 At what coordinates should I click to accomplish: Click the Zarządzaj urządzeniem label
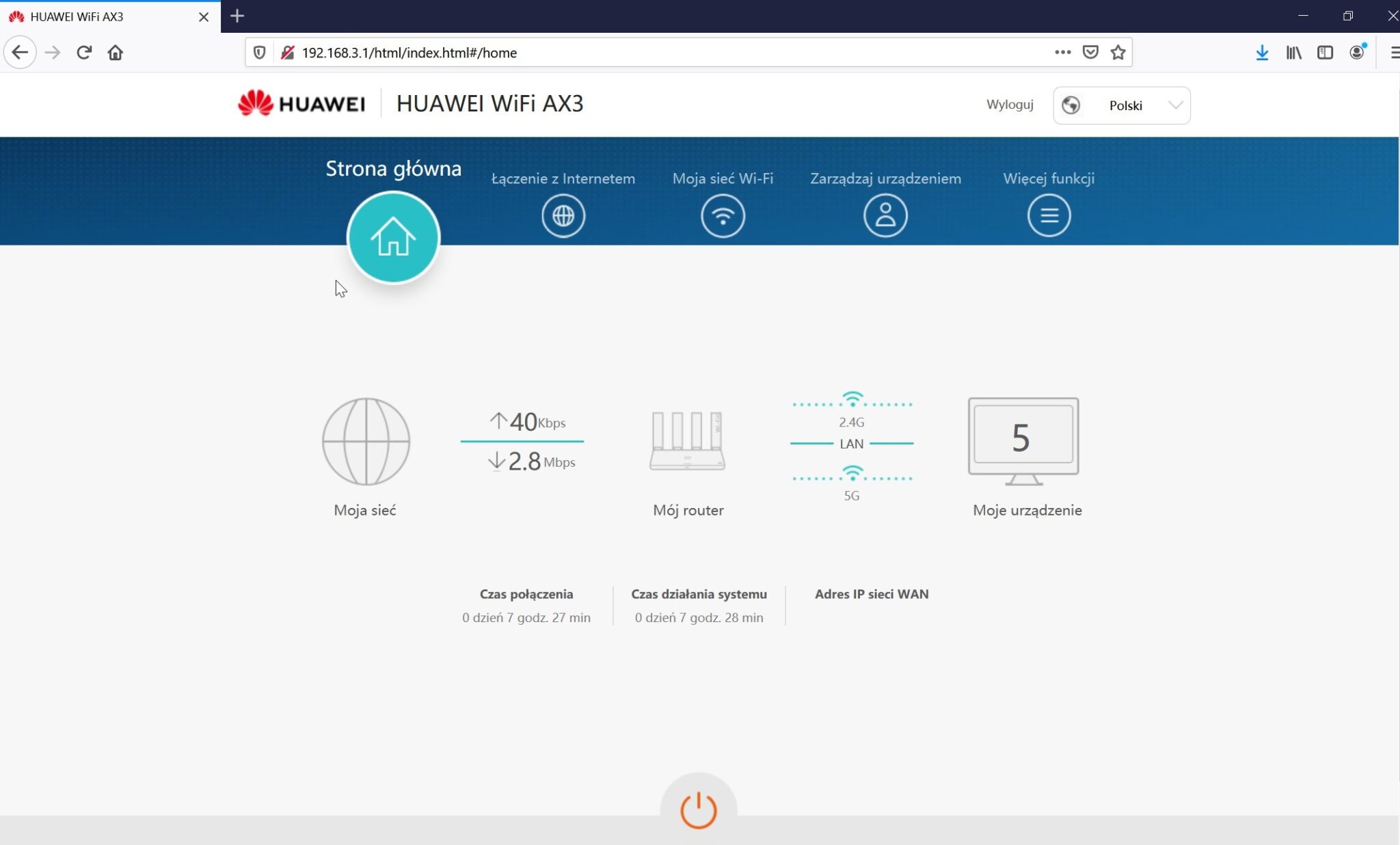click(x=885, y=178)
